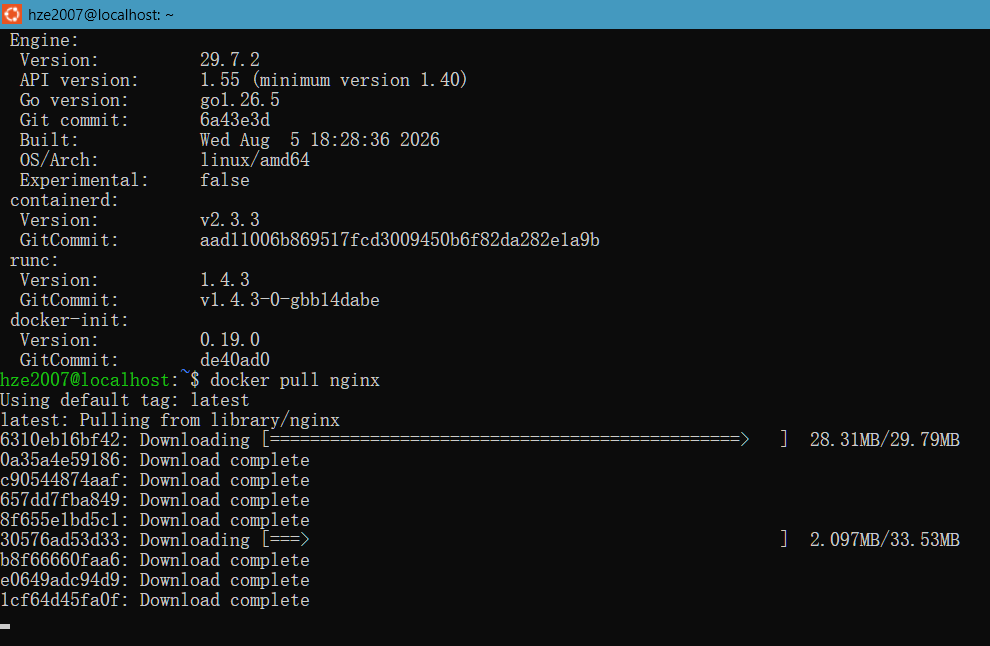Click the API version 1.55 line
Image resolution: width=990 pixels, height=646 pixels.
[243, 80]
